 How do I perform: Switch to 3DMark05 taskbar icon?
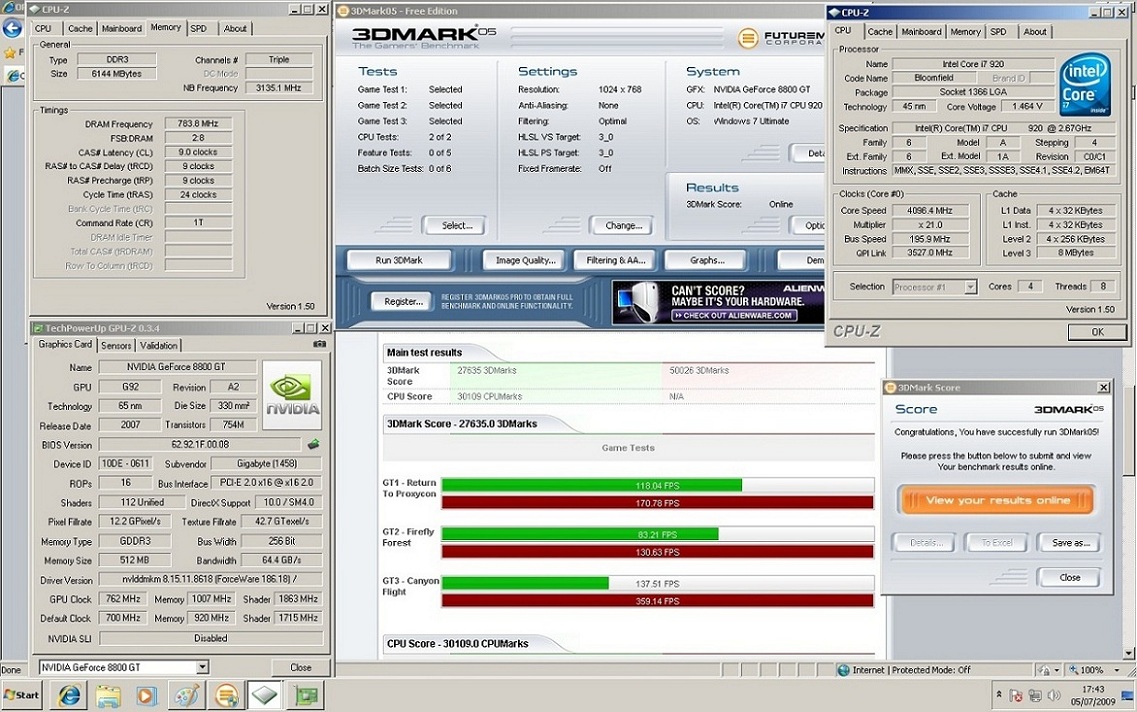pos(226,695)
